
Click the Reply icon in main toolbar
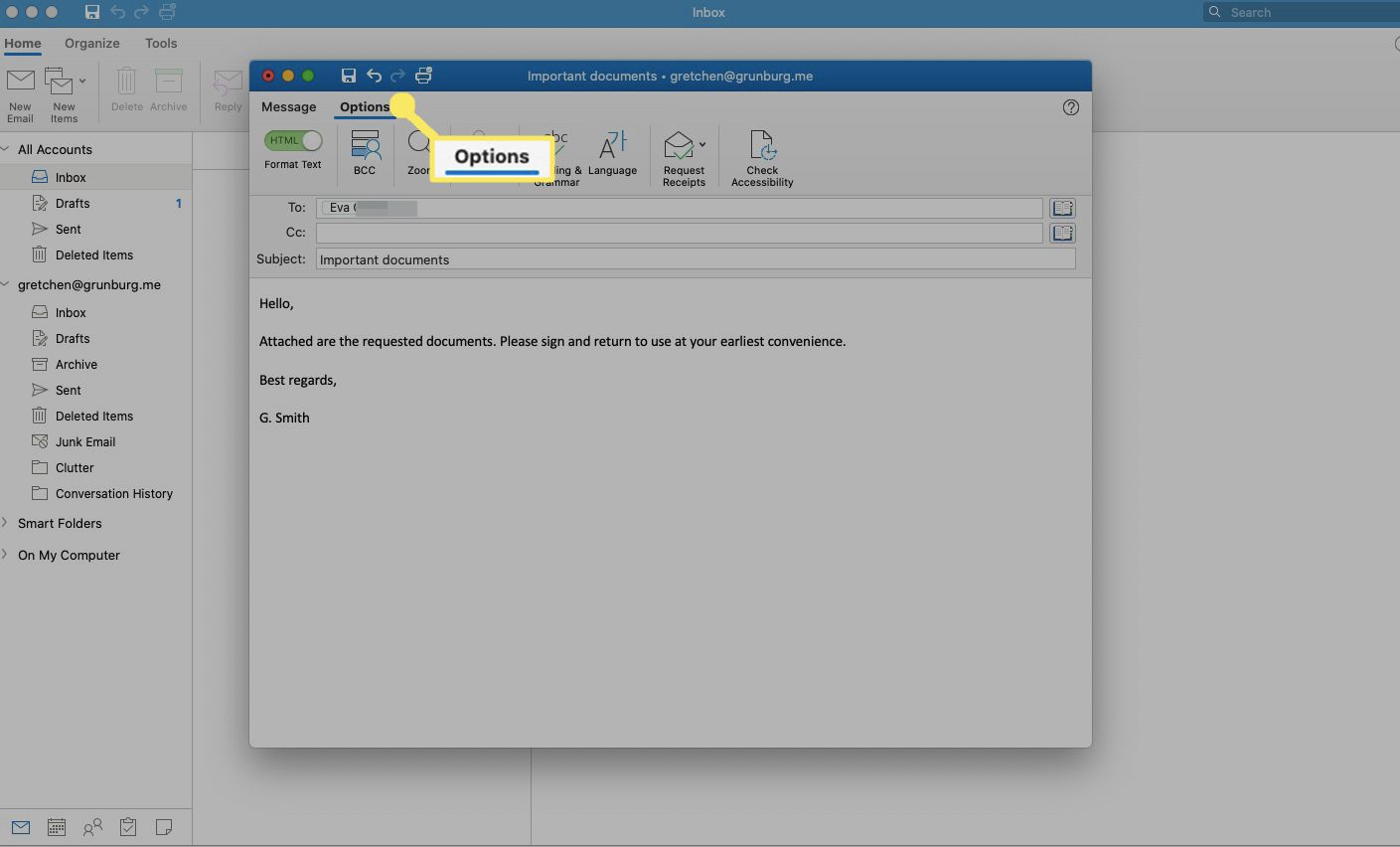(228, 82)
